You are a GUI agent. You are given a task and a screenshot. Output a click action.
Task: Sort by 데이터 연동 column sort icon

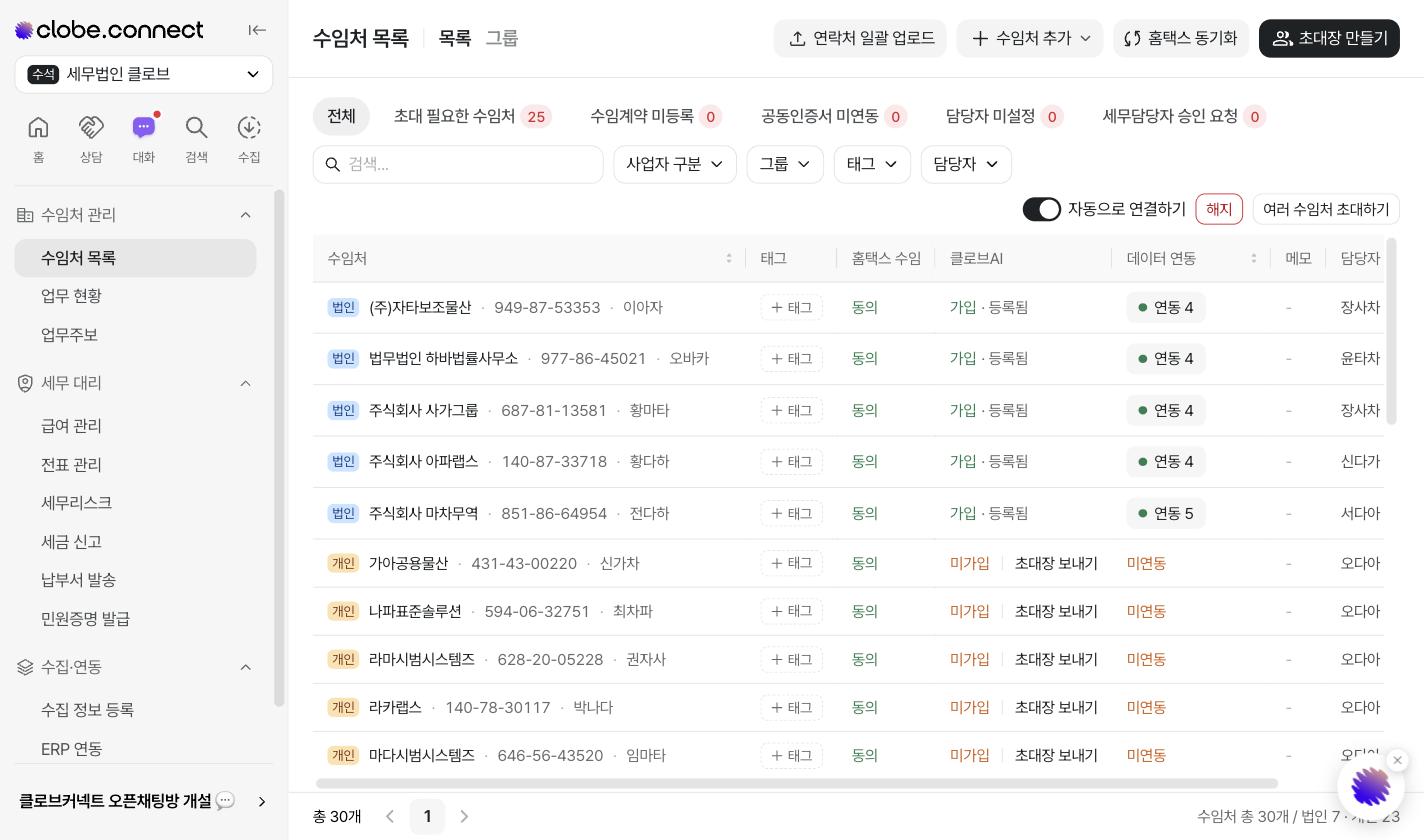pos(1254,258)
